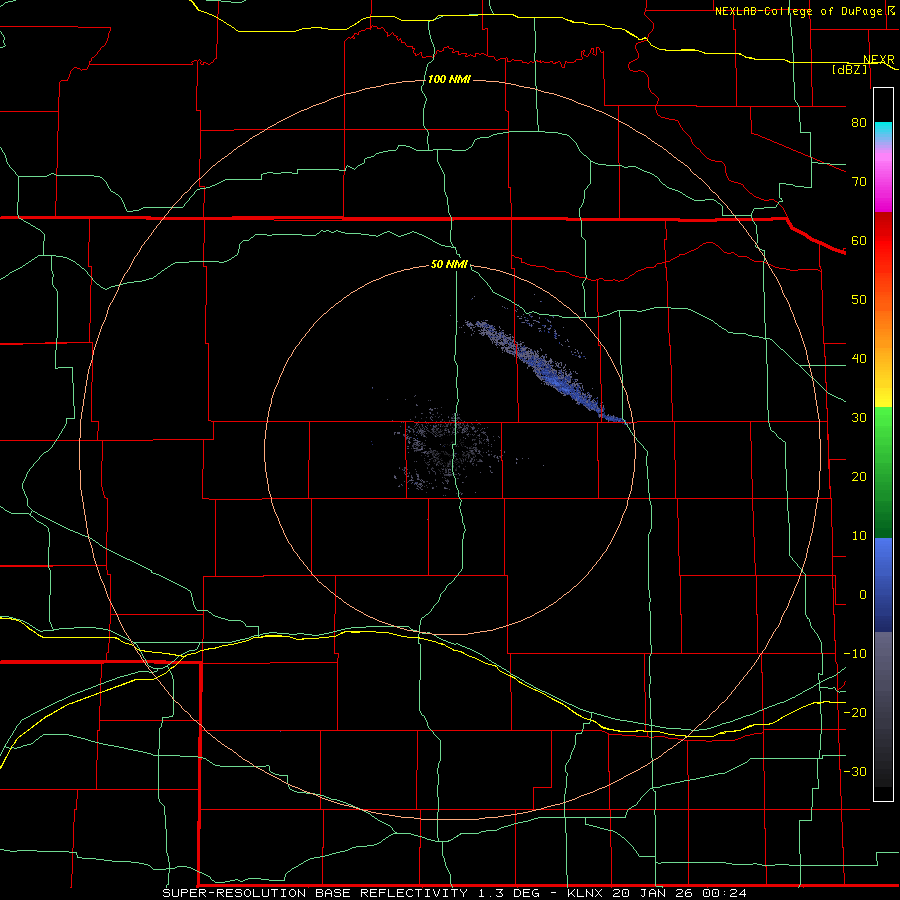This screenshot has width=900, height=900.
Task: Click the 80 value on the dBZ scale
Action: 859,123
